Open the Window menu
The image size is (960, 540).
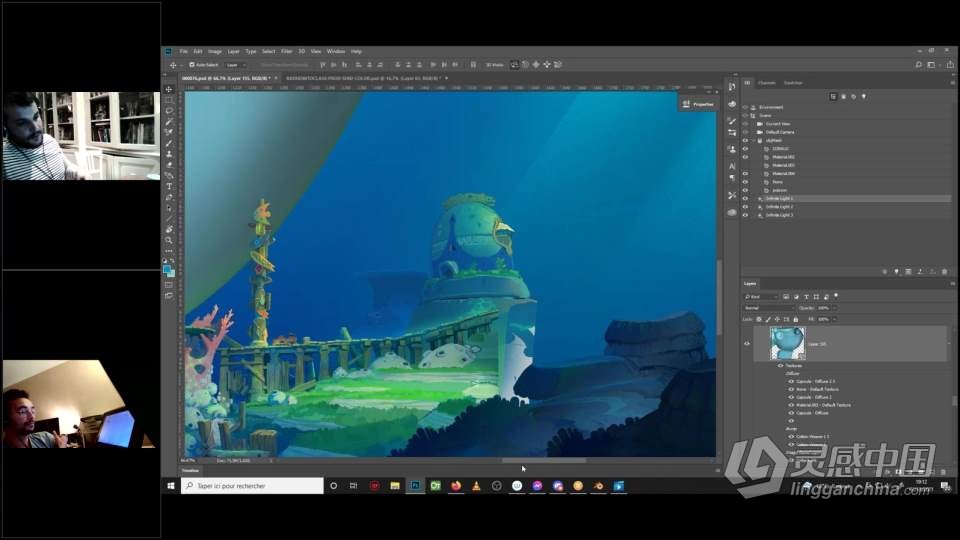[x=336, y=51]
